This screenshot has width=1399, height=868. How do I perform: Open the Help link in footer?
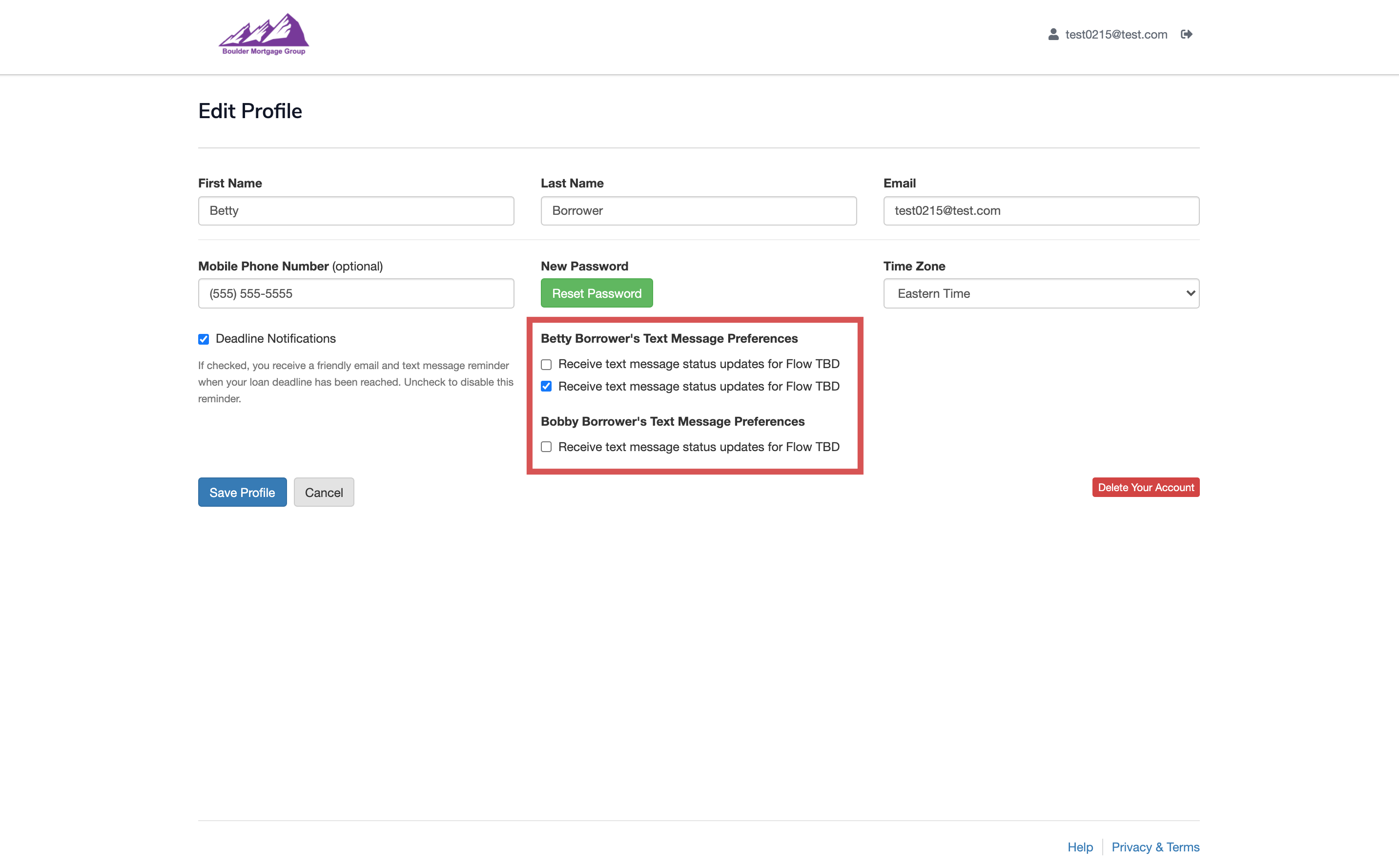[1079, 847]
